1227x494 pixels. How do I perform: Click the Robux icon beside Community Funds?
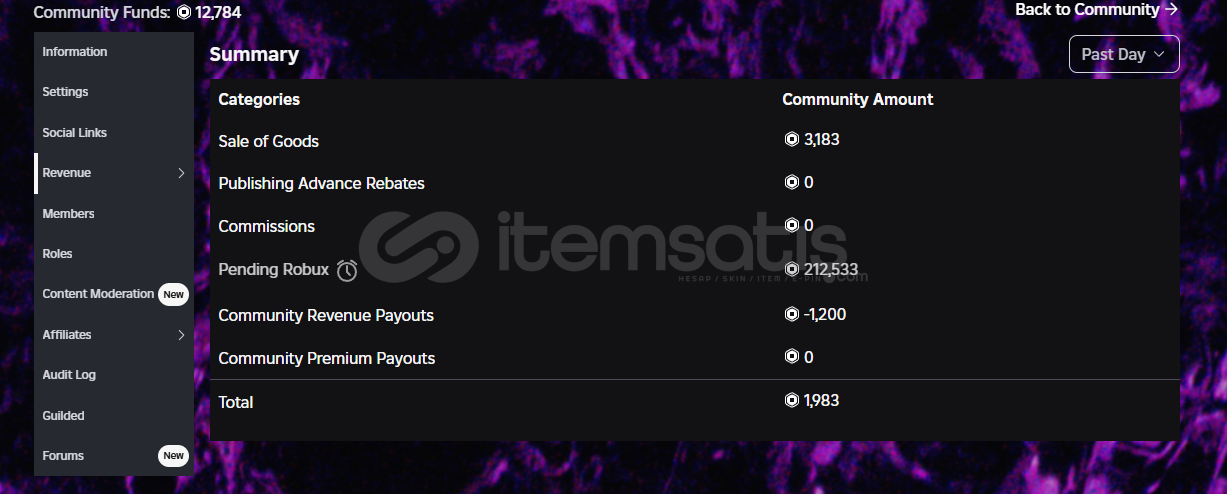[x=184, y=13]
